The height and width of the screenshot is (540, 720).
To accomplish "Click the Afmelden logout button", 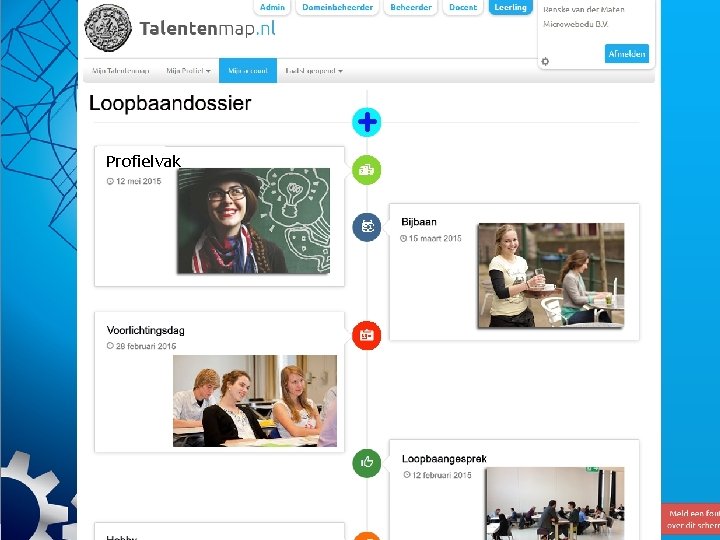I will pyautogui.click(x=627, y=54).
